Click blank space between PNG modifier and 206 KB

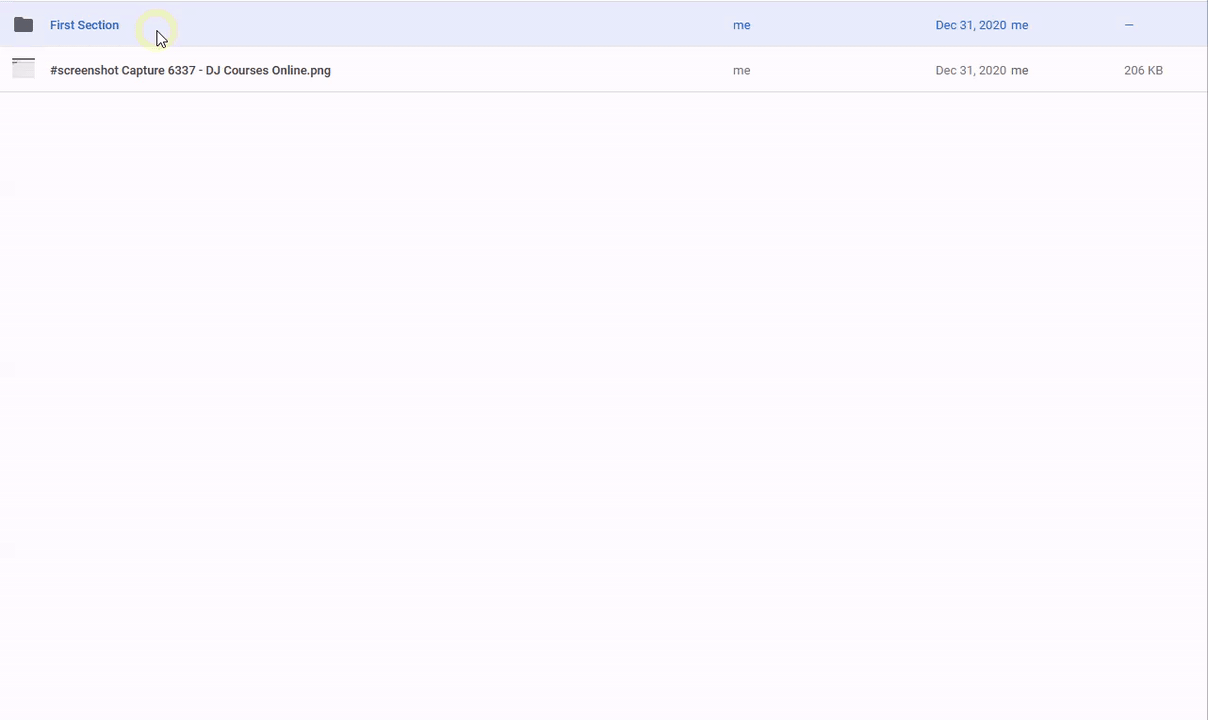tap(1075, 70)
